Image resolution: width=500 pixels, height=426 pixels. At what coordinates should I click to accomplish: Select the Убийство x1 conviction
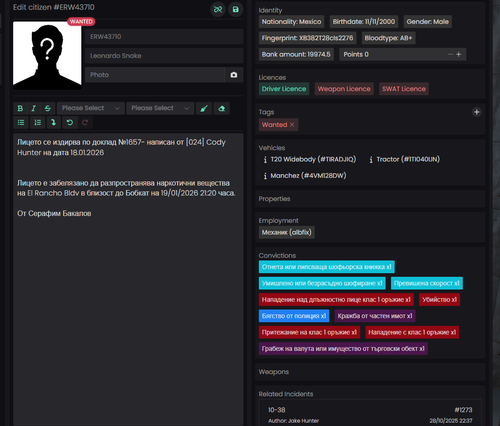[439, 300]
